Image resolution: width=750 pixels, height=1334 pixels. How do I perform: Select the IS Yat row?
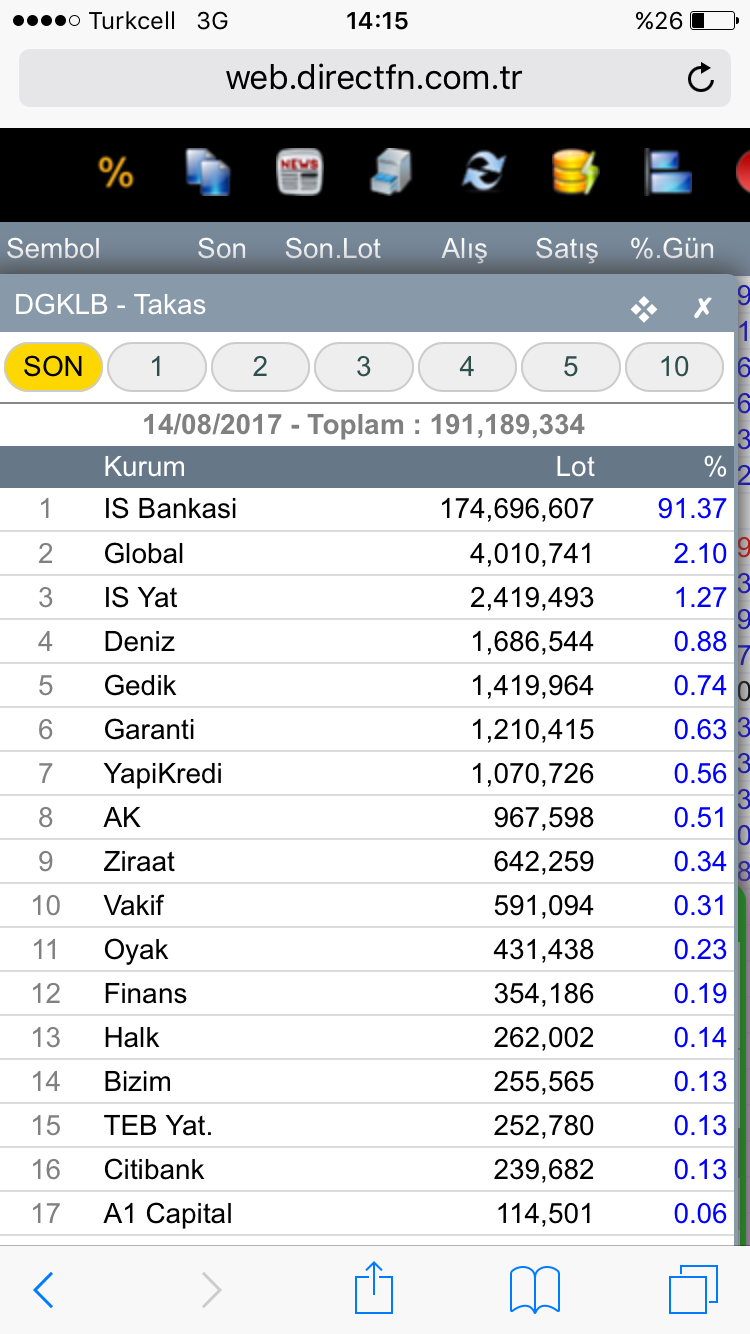coord(367,597)
